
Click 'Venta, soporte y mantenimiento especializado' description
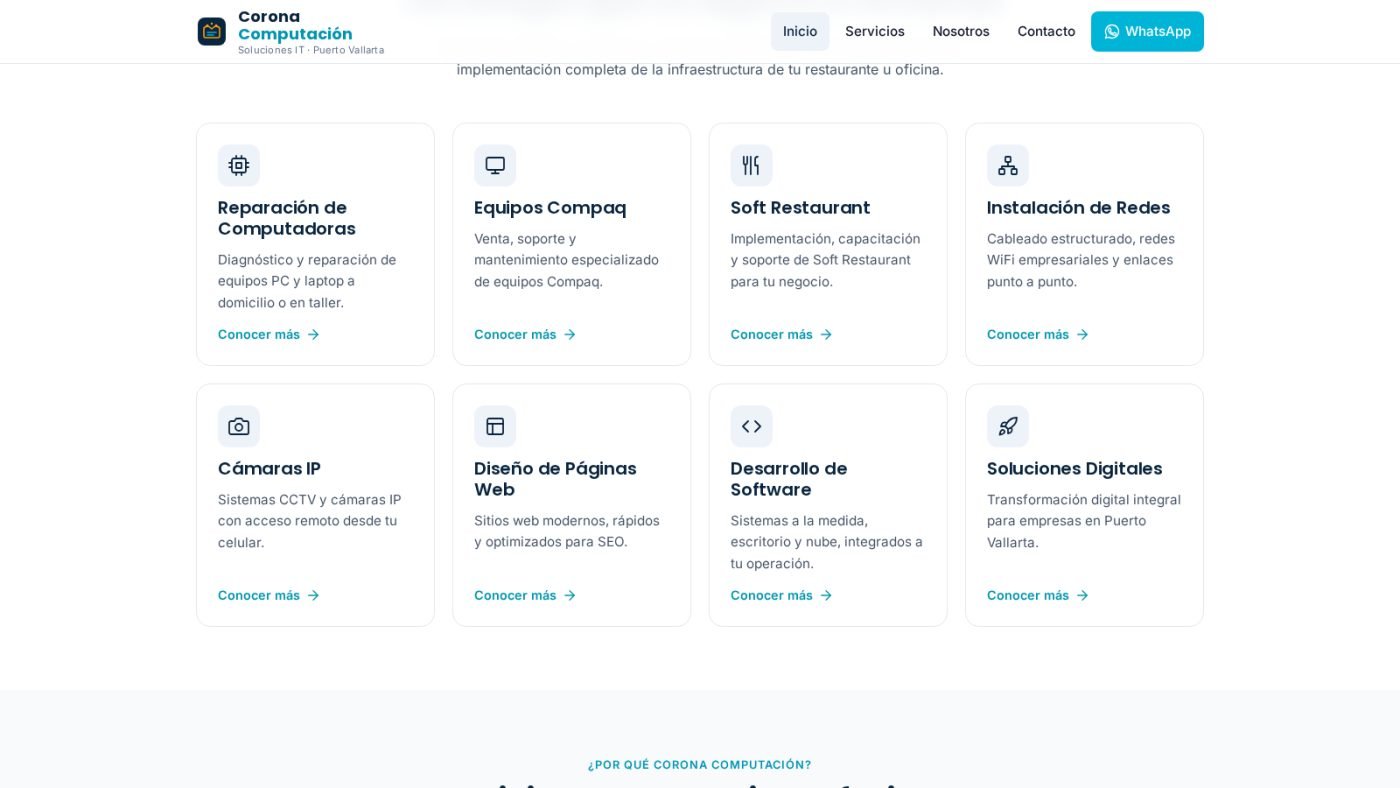[566, 260]
